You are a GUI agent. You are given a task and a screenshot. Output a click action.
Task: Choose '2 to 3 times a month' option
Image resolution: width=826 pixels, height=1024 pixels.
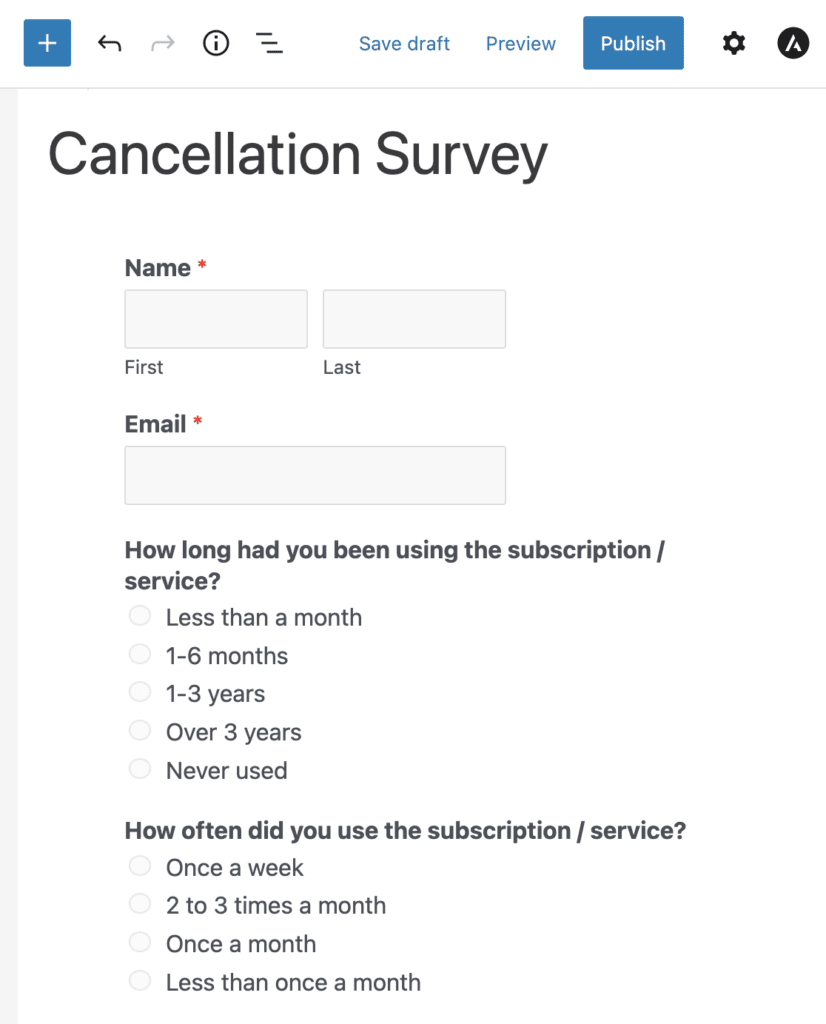click(x=139, y=903)
